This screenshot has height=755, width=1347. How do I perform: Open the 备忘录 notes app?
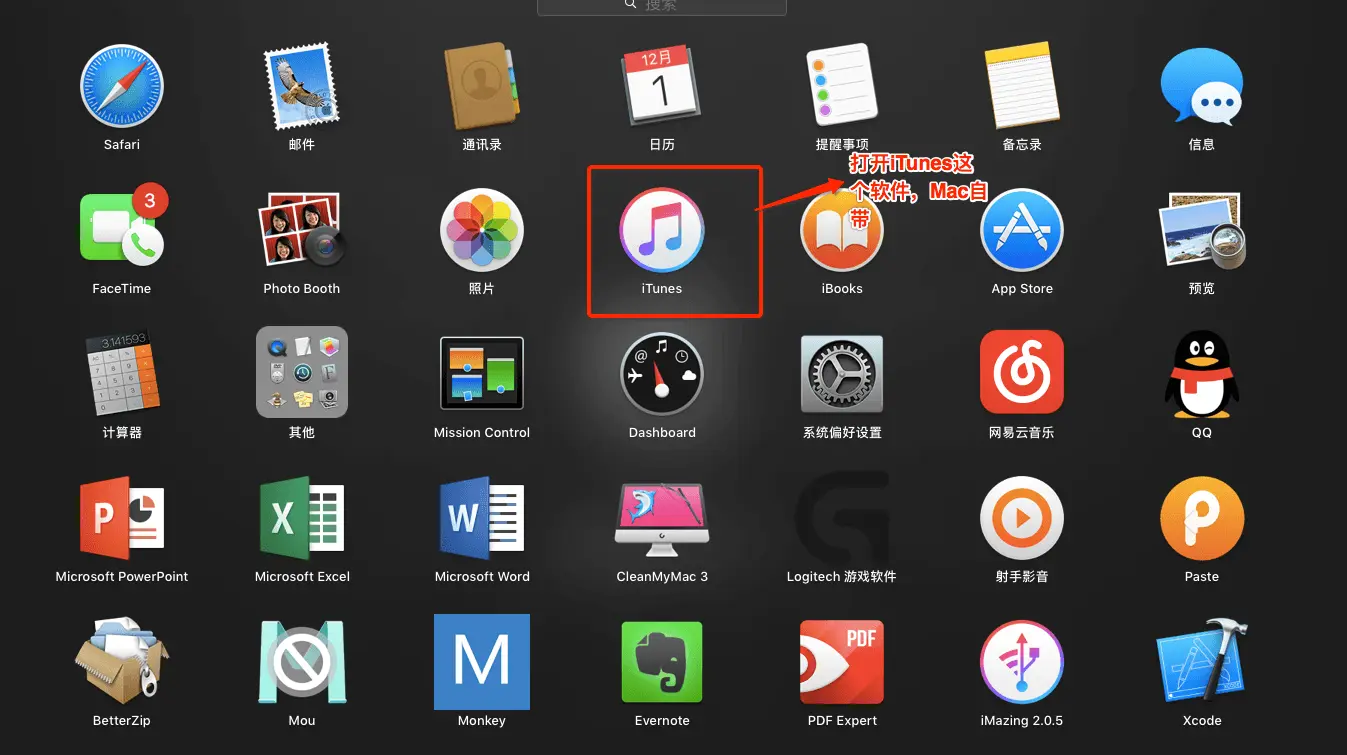[1022, 86]
